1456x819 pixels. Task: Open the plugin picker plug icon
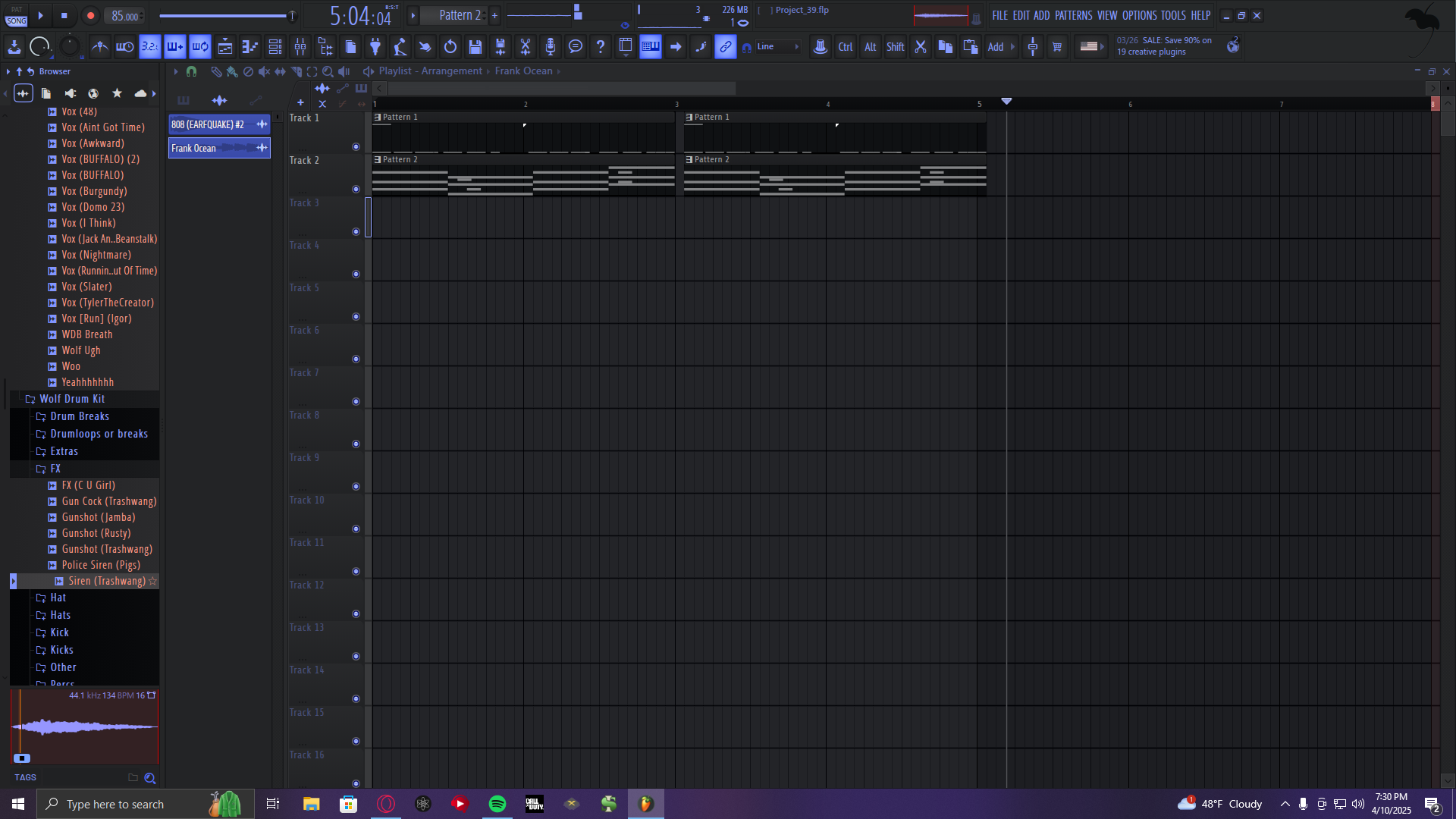pos(375,47)
